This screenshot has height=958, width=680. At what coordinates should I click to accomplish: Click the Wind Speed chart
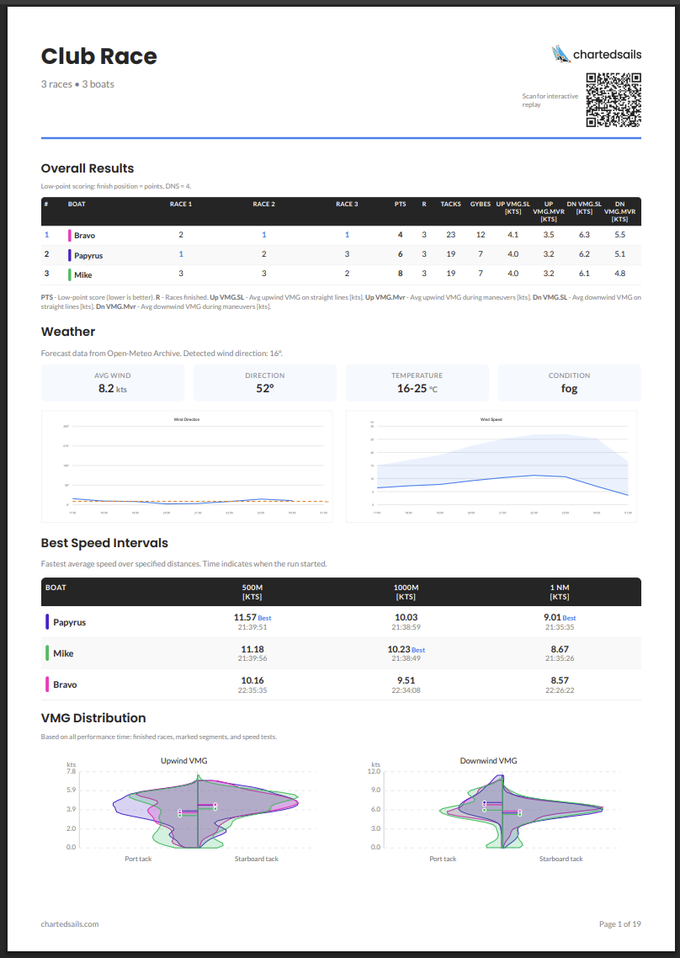coord(493,465)
